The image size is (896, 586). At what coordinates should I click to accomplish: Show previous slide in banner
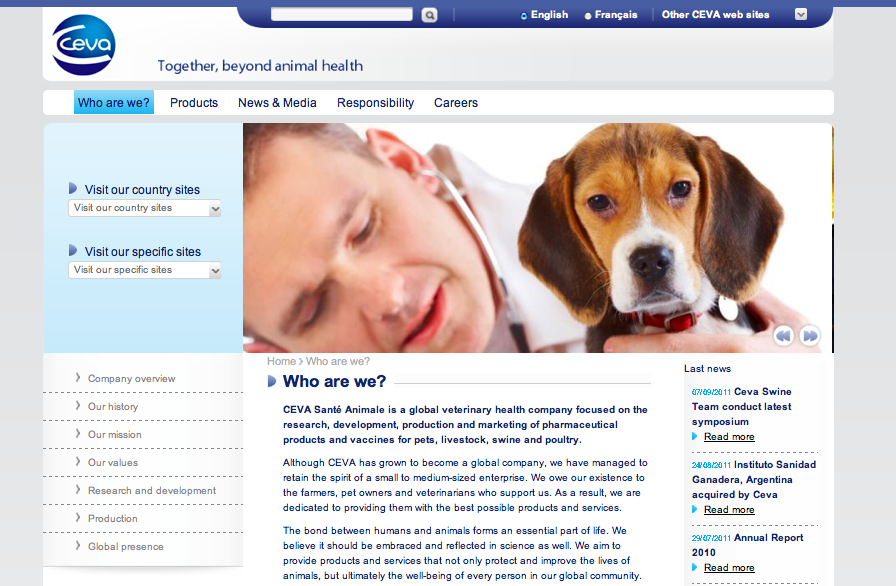point(783,335)
